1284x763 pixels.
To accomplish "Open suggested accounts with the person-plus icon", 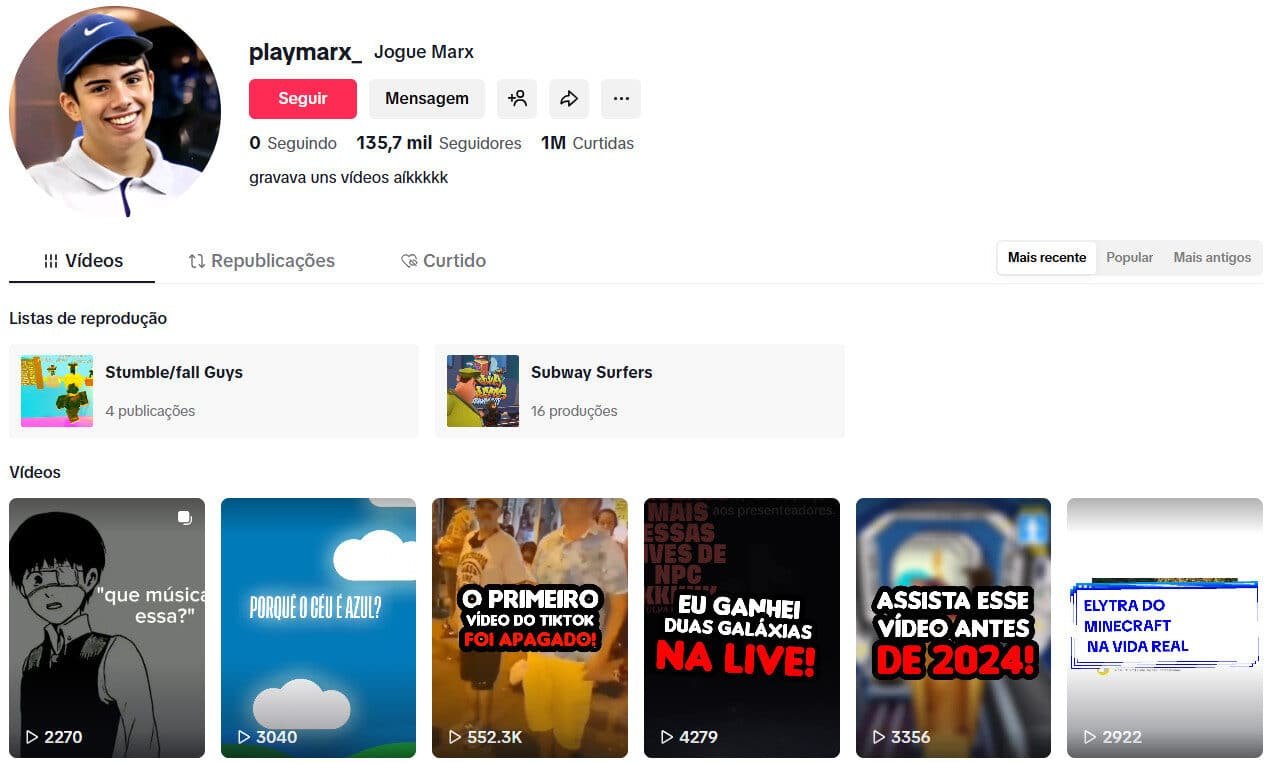I will click(517, 98).
